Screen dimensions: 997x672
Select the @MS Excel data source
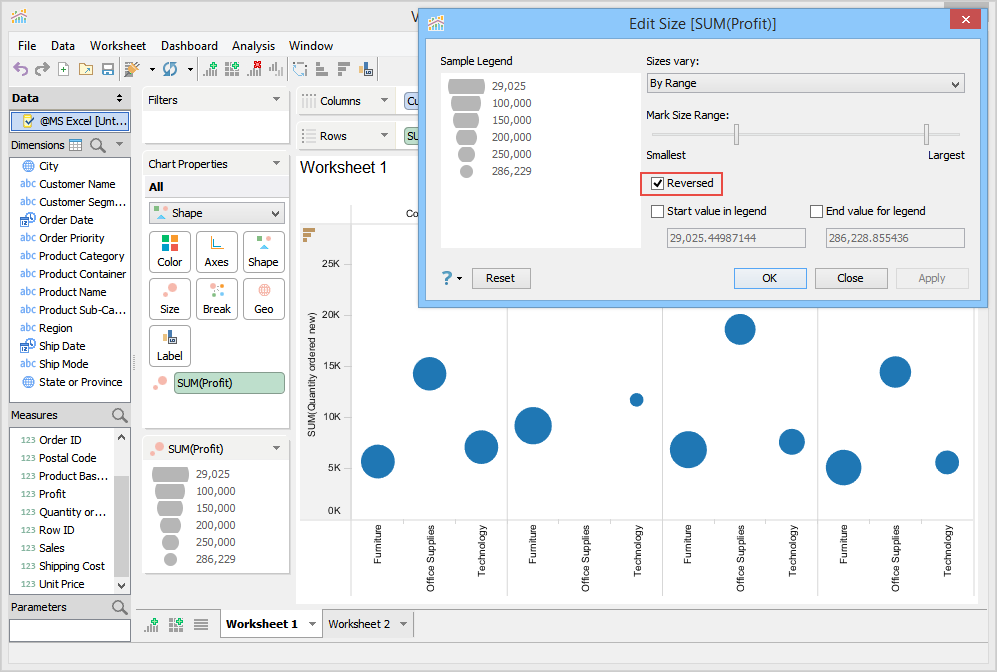pyautogui.click(x=70, y=121)
